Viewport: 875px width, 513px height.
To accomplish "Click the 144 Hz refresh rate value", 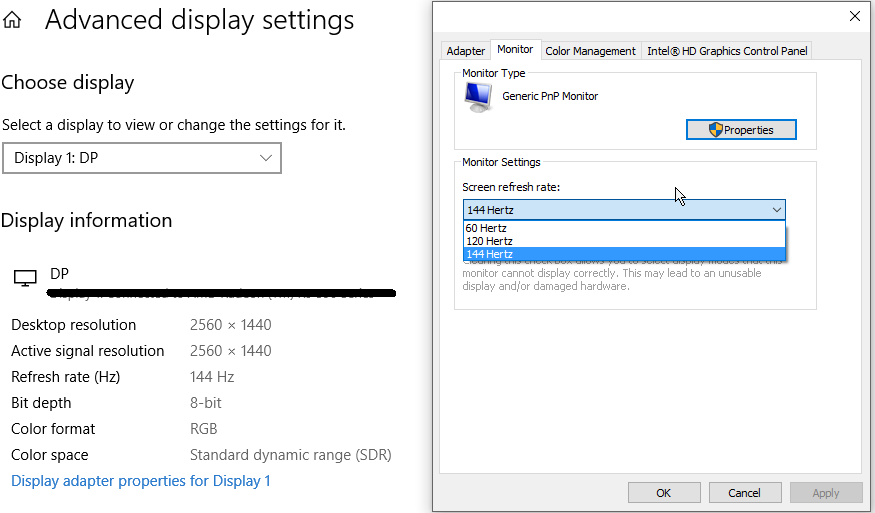I will pyautogui.click(x=212, y=377).
